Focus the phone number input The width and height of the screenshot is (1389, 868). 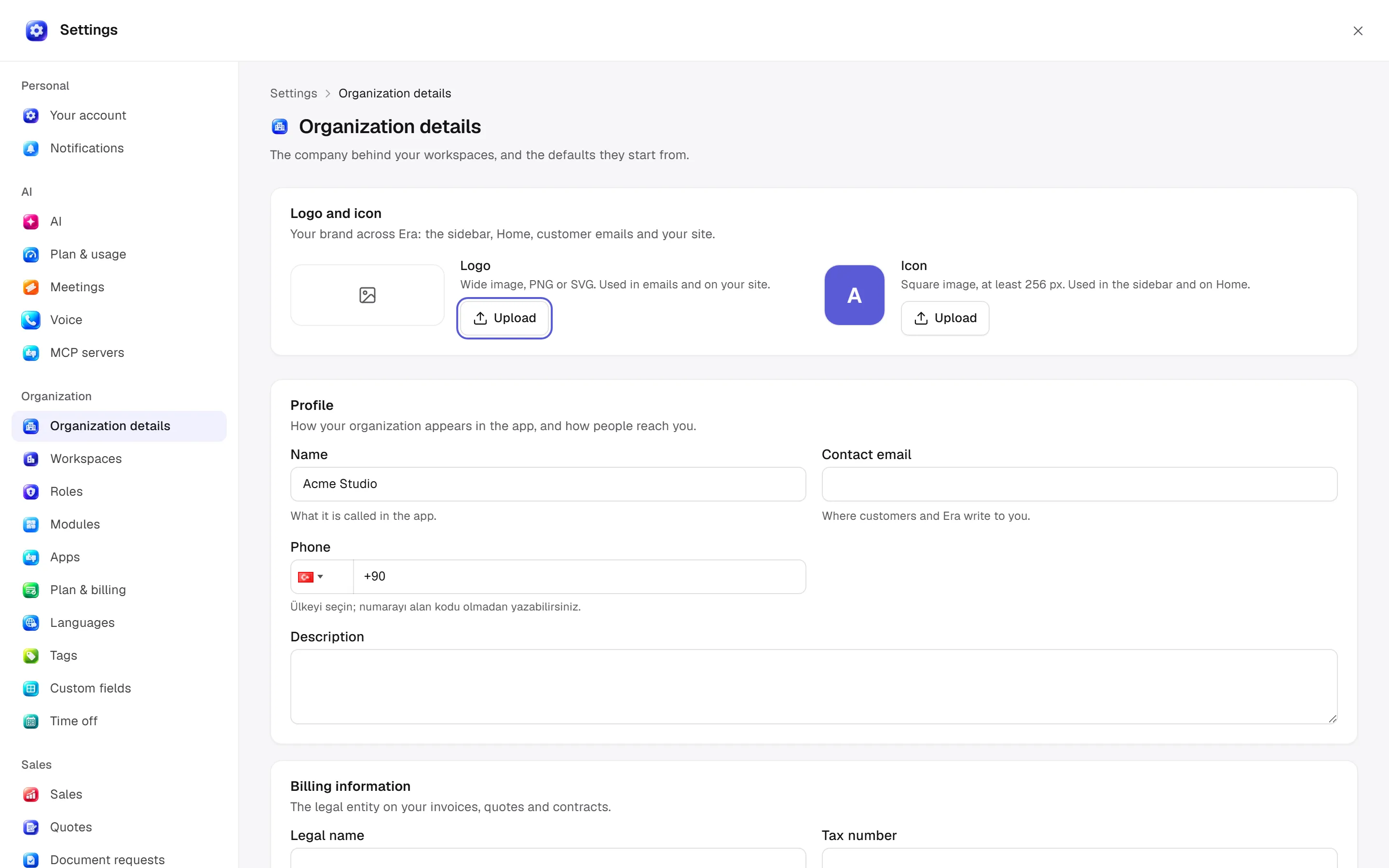coord(579,576)
